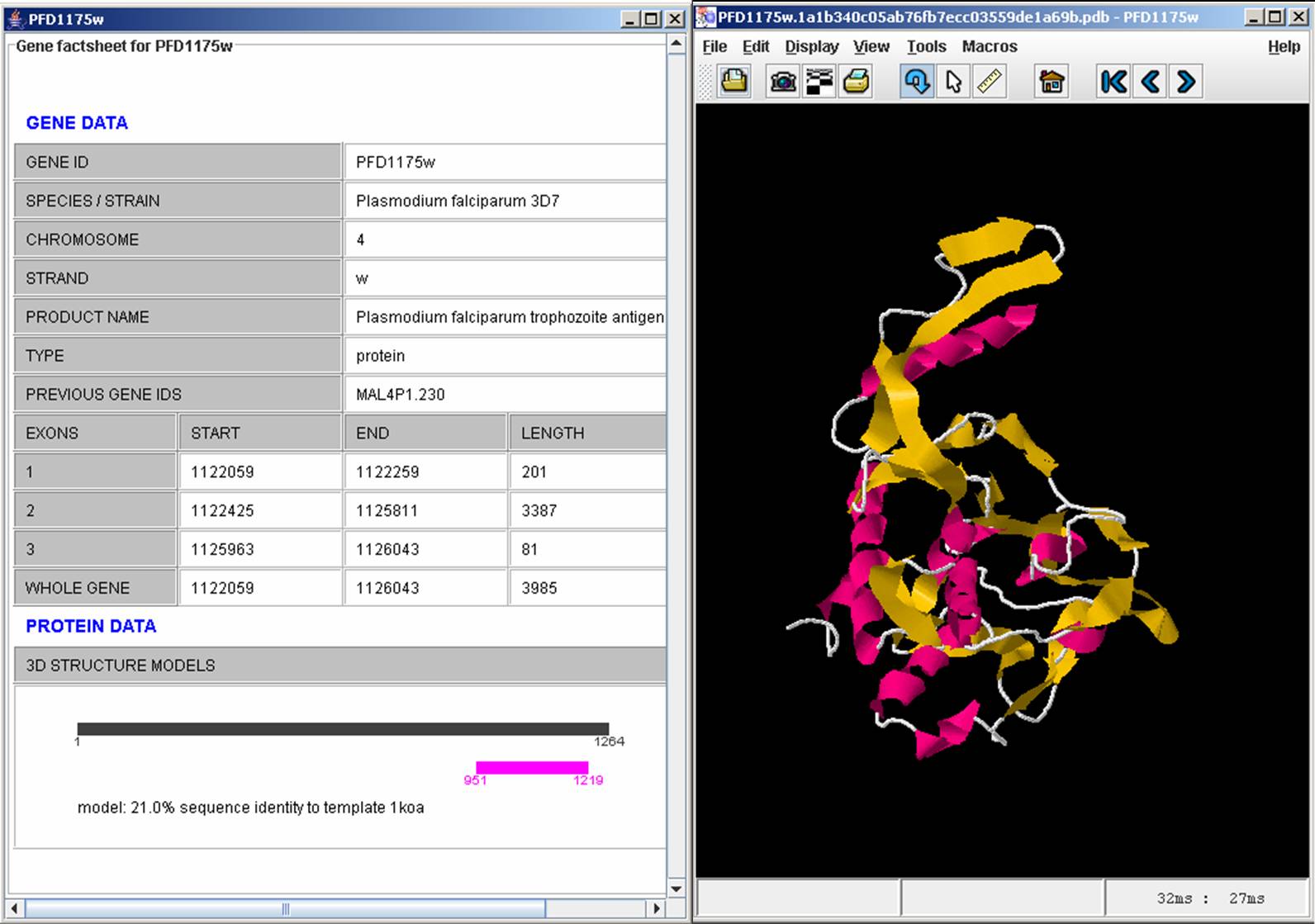Click the model template 1koa text
Screen dimensions: 1315x924
click(250, 808)
